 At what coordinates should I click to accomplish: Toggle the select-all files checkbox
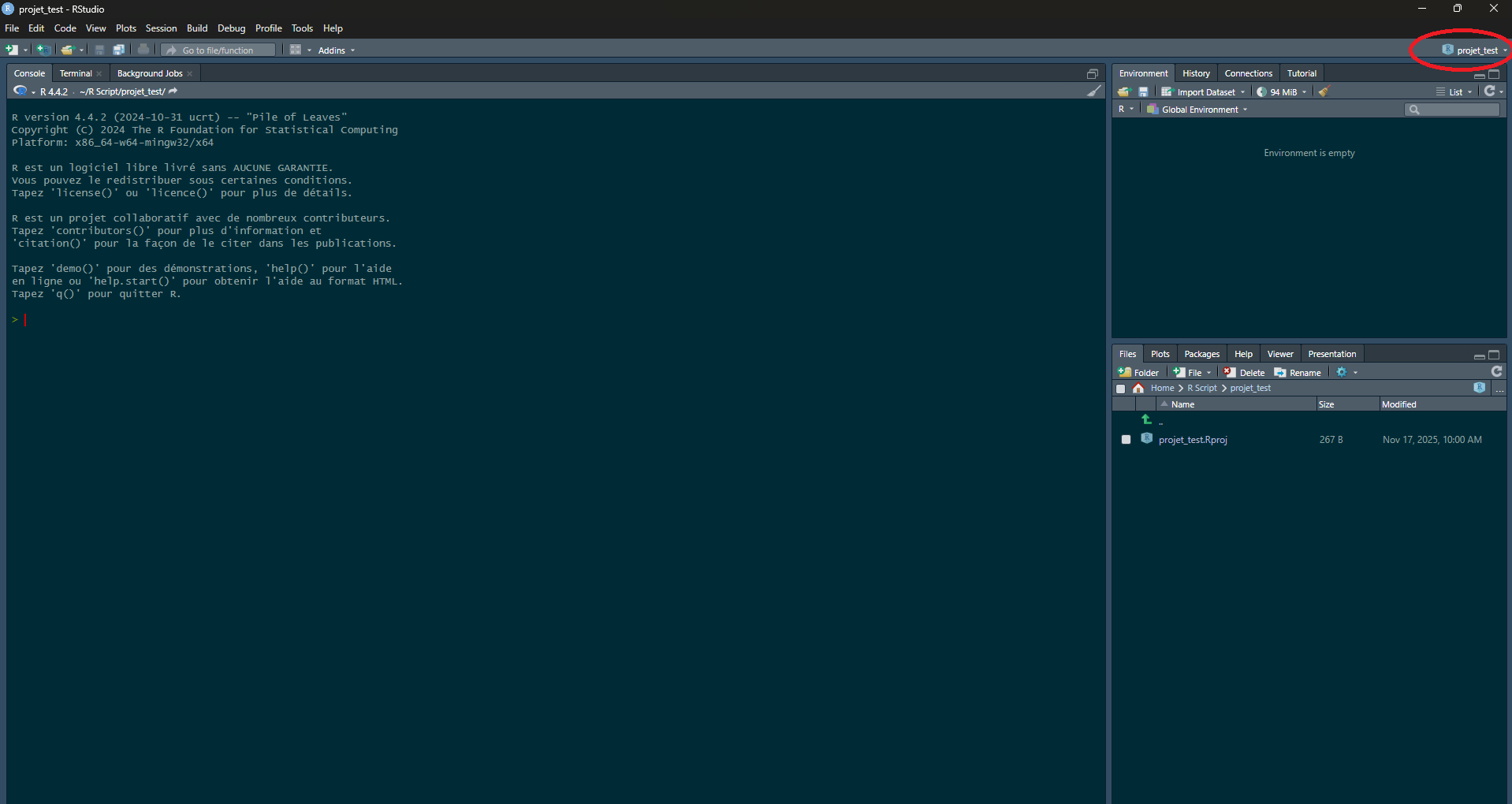[1120, 389]
